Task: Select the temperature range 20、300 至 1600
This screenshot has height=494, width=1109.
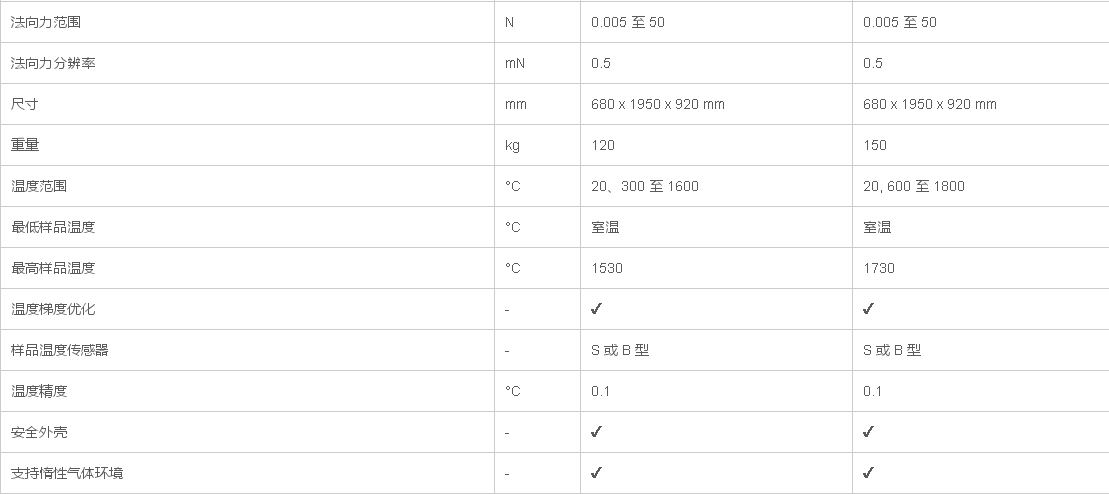Action: point(645,186)
